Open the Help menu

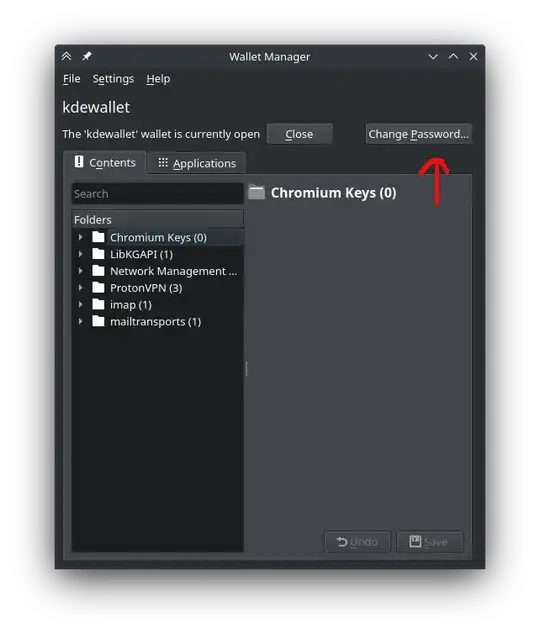pos(158,79)
